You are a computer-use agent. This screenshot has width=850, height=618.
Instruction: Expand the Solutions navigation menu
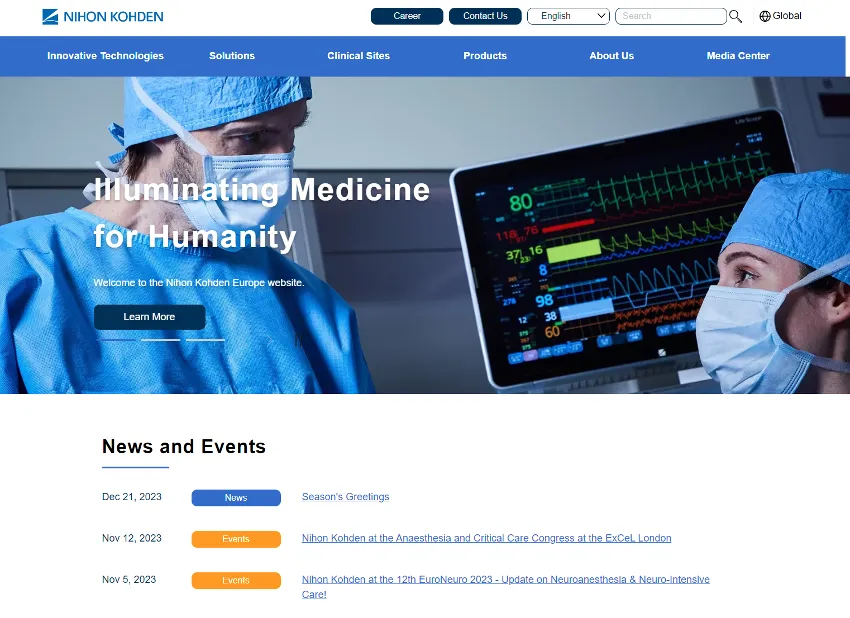click(232, 56)
